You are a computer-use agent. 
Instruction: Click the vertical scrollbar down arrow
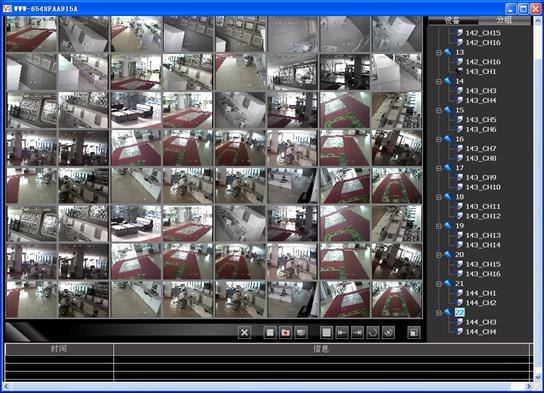tap(538, 377)
